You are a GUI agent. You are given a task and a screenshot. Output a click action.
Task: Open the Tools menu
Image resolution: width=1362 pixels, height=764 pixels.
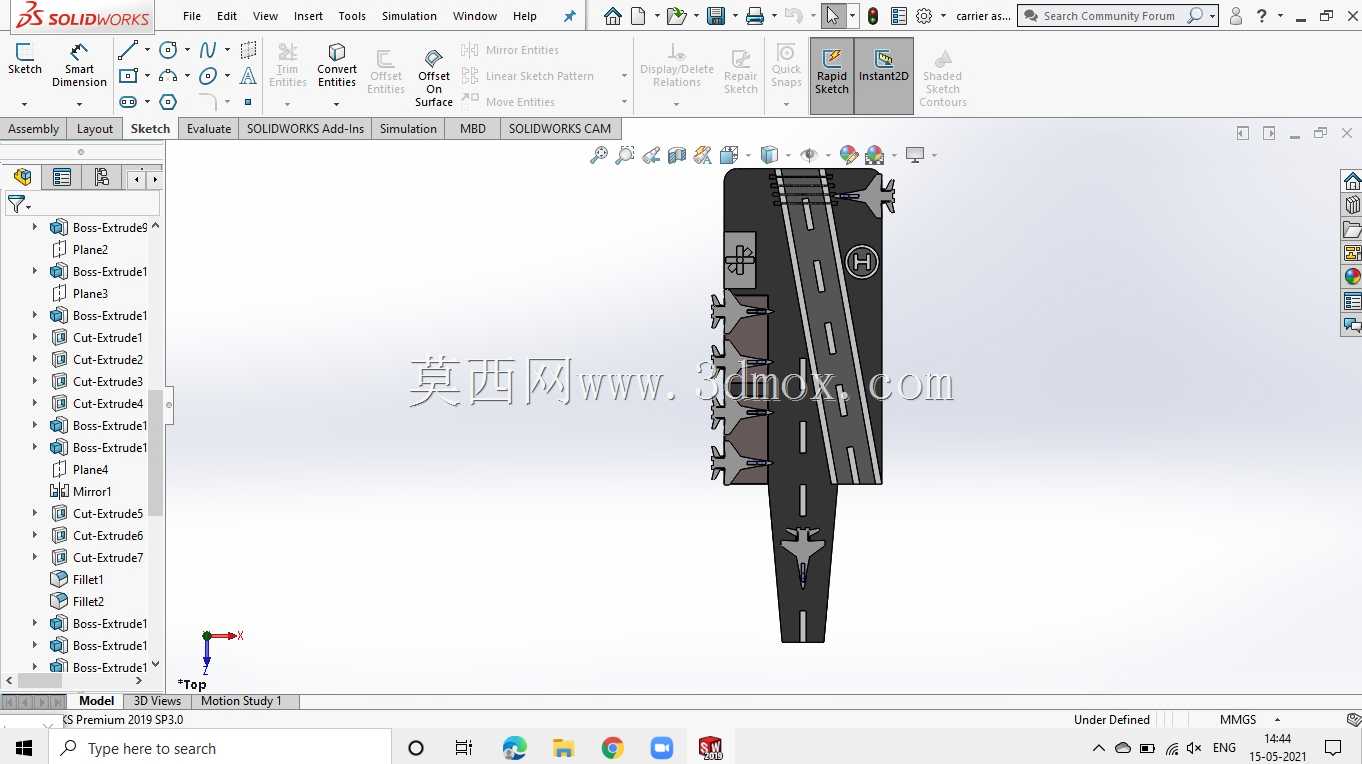[352, 16]
